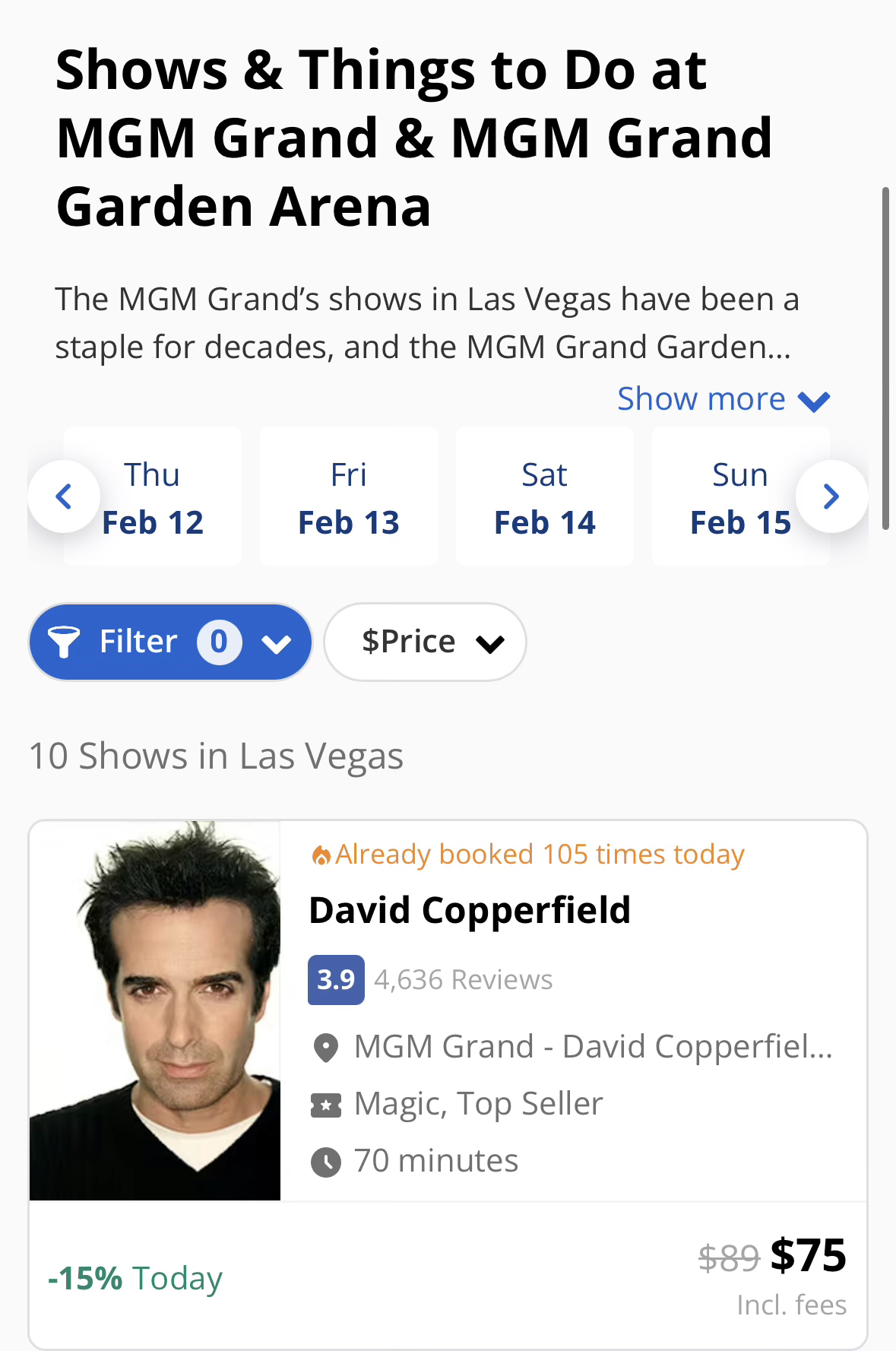Click the next dates arrow
The image size is (896, 1351).
coord(831,496)
